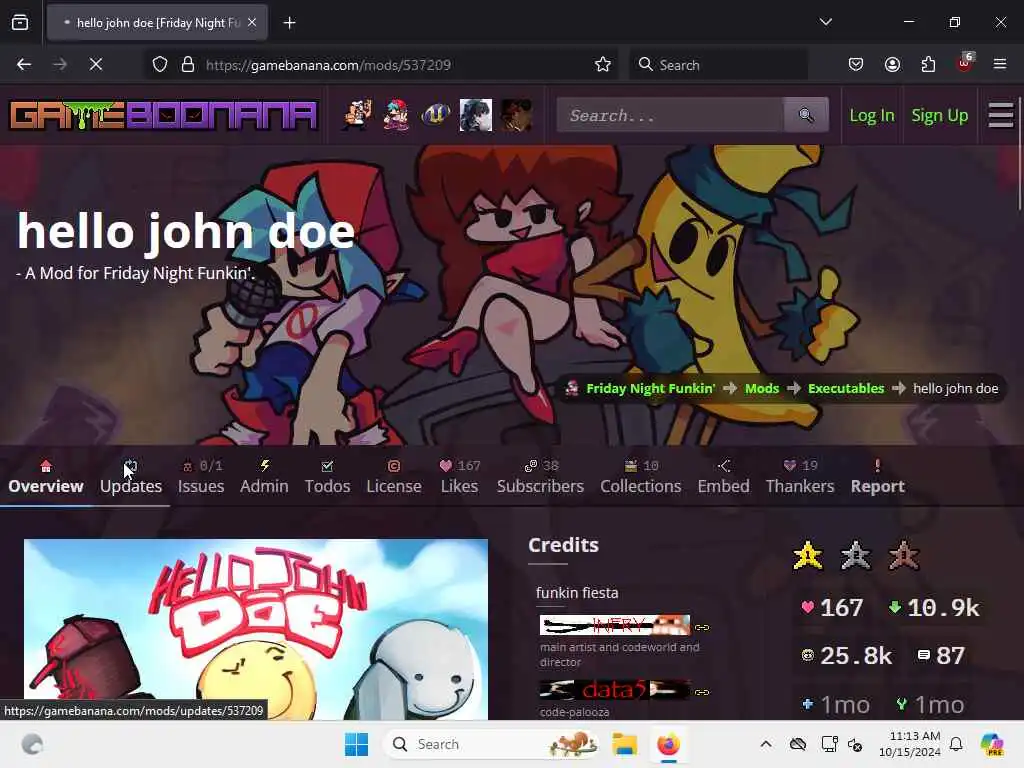Click the funkin fiesta credits group

[x=577, y=592]
